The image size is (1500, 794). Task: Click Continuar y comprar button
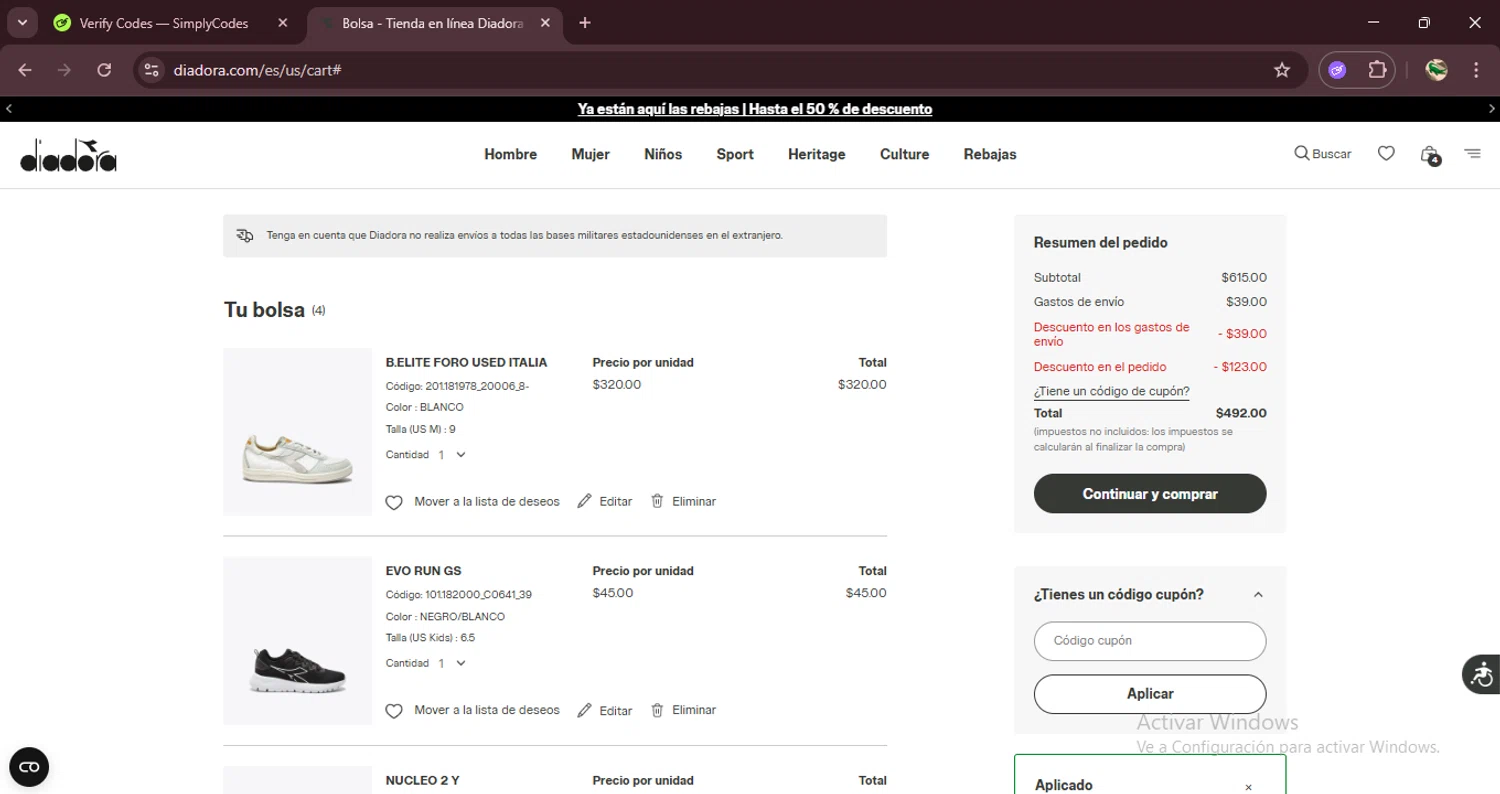tap(1150, 494)
